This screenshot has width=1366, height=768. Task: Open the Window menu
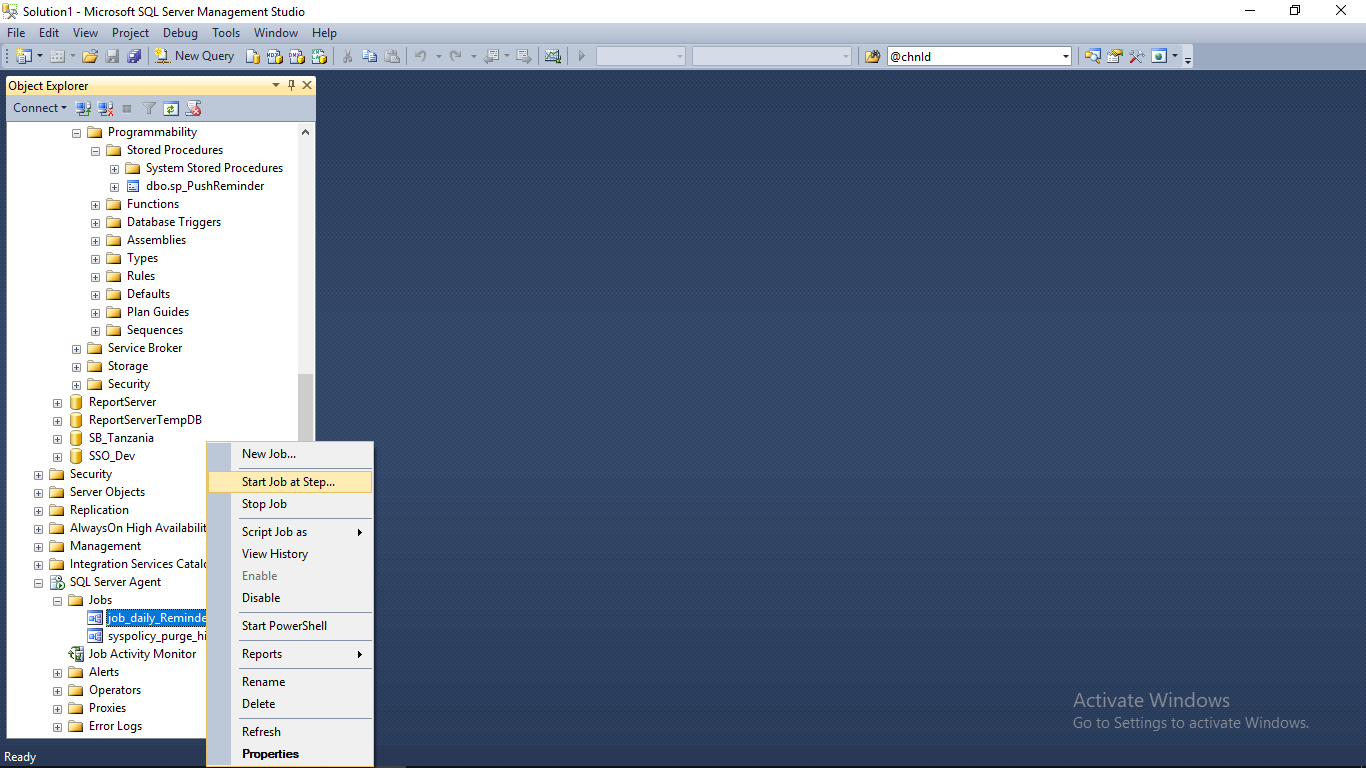(276, 33)
